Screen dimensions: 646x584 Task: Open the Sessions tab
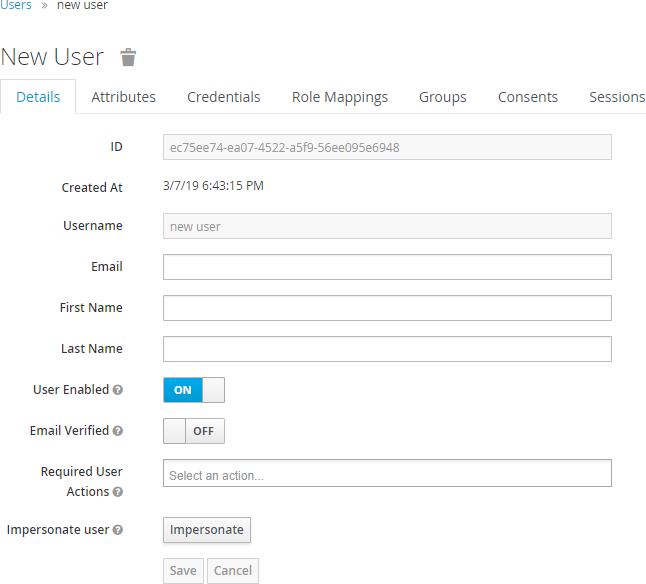tap(617, 97)
